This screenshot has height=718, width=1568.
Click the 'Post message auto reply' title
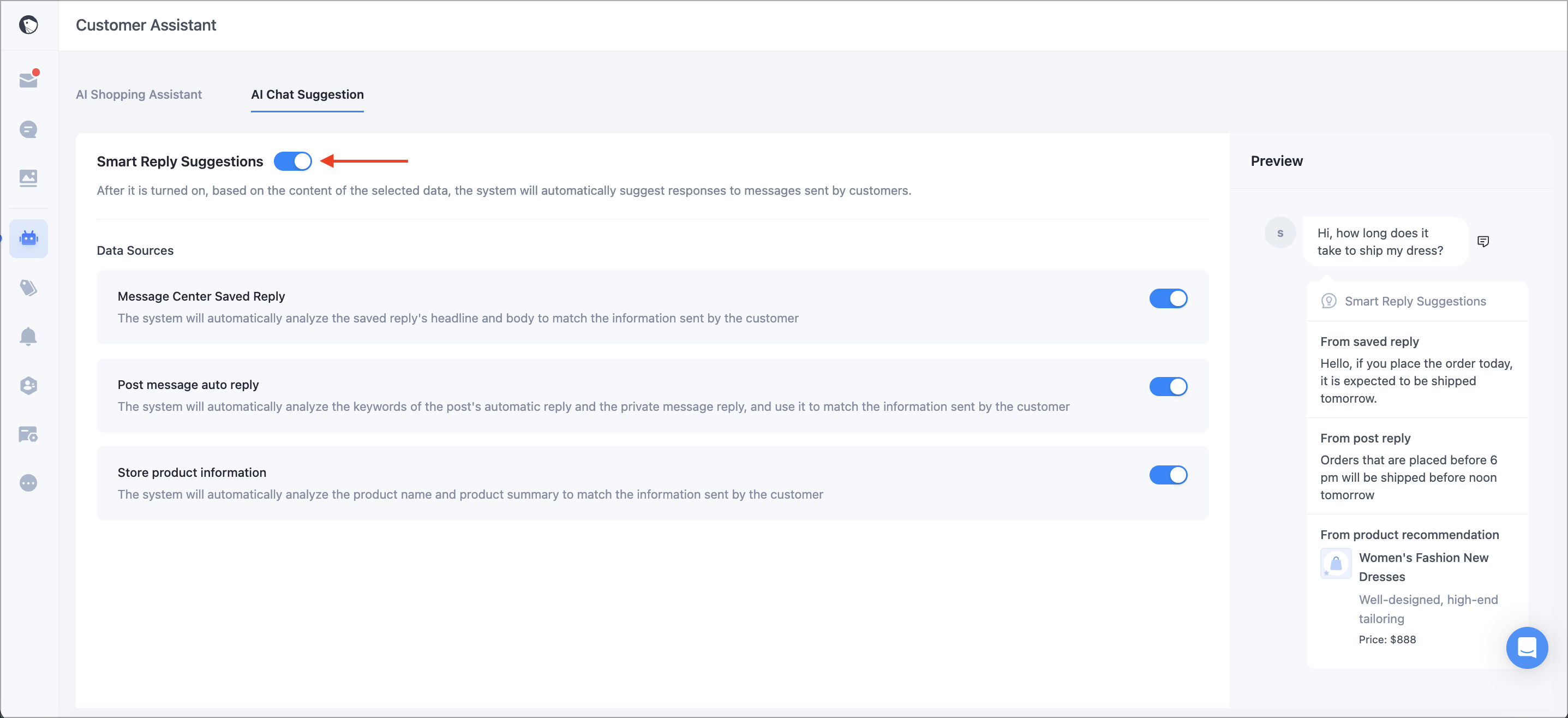tap(188, 385)
